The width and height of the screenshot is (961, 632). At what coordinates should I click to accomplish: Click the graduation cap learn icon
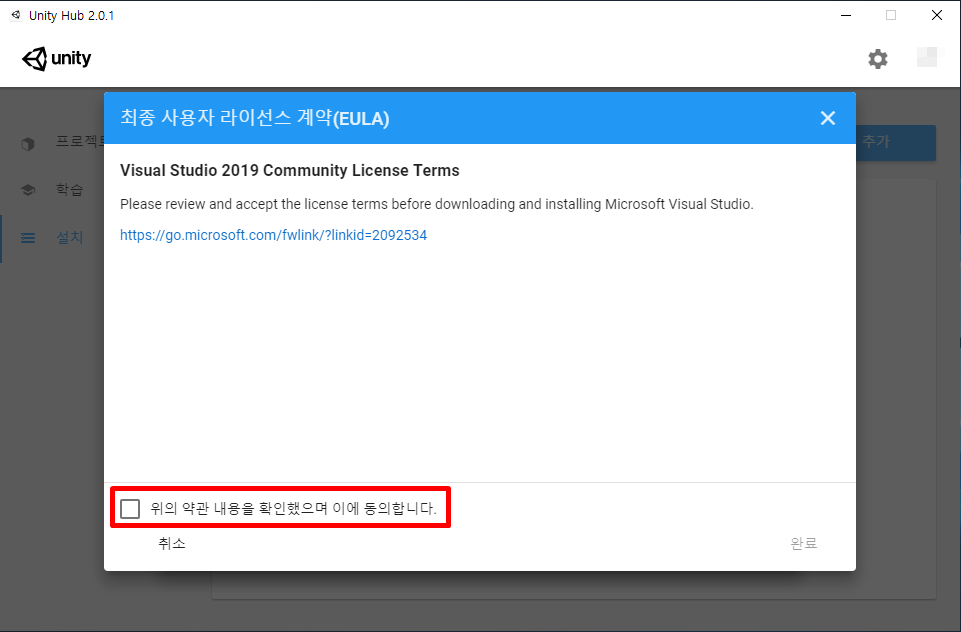pos(28,190)
